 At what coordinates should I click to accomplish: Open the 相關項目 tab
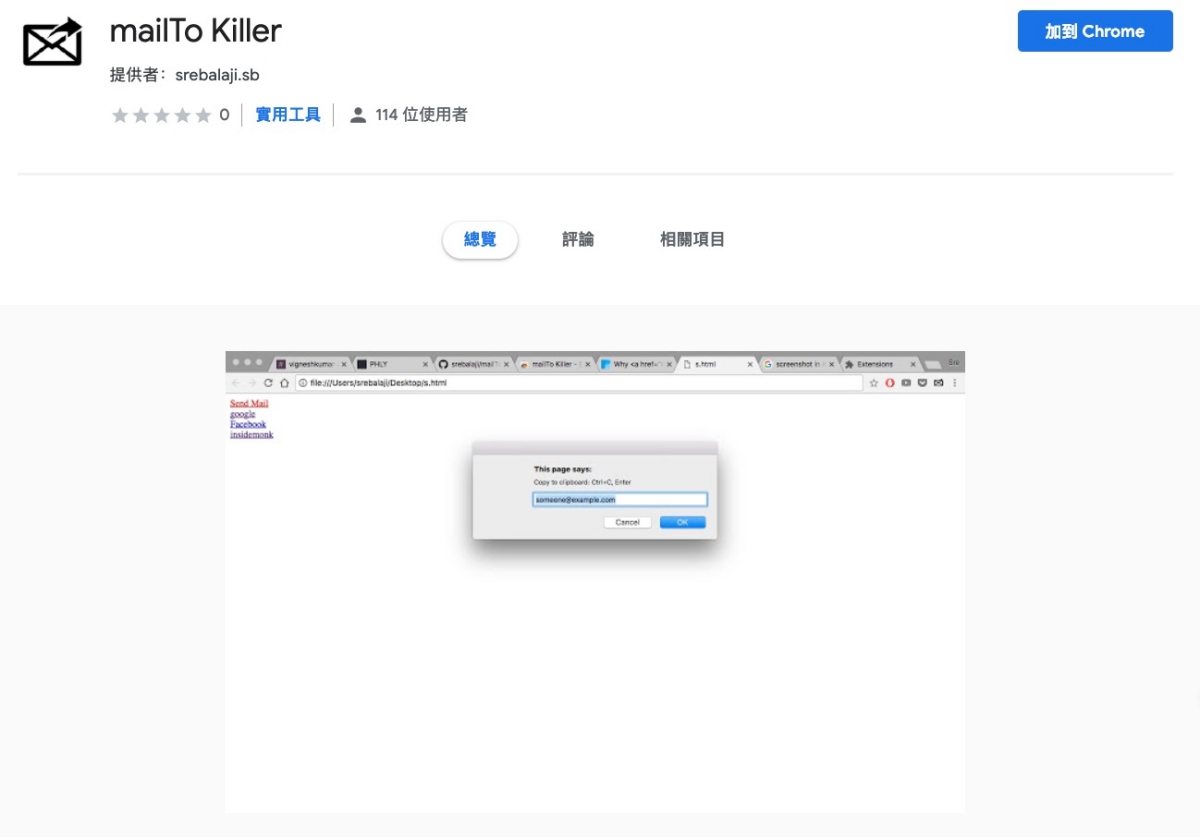[x=692, y=240]
